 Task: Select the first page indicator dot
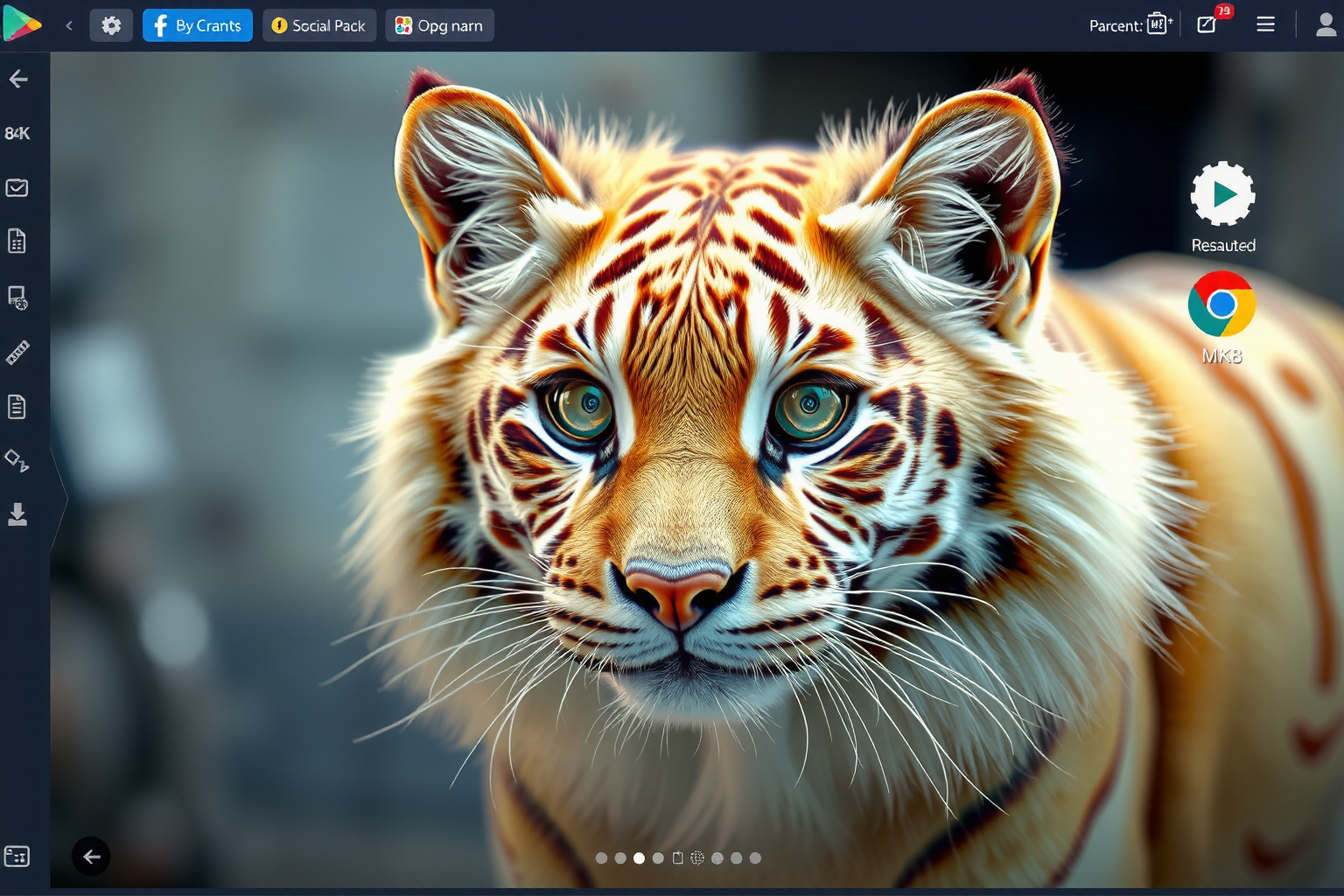click(x=601, y=858)
